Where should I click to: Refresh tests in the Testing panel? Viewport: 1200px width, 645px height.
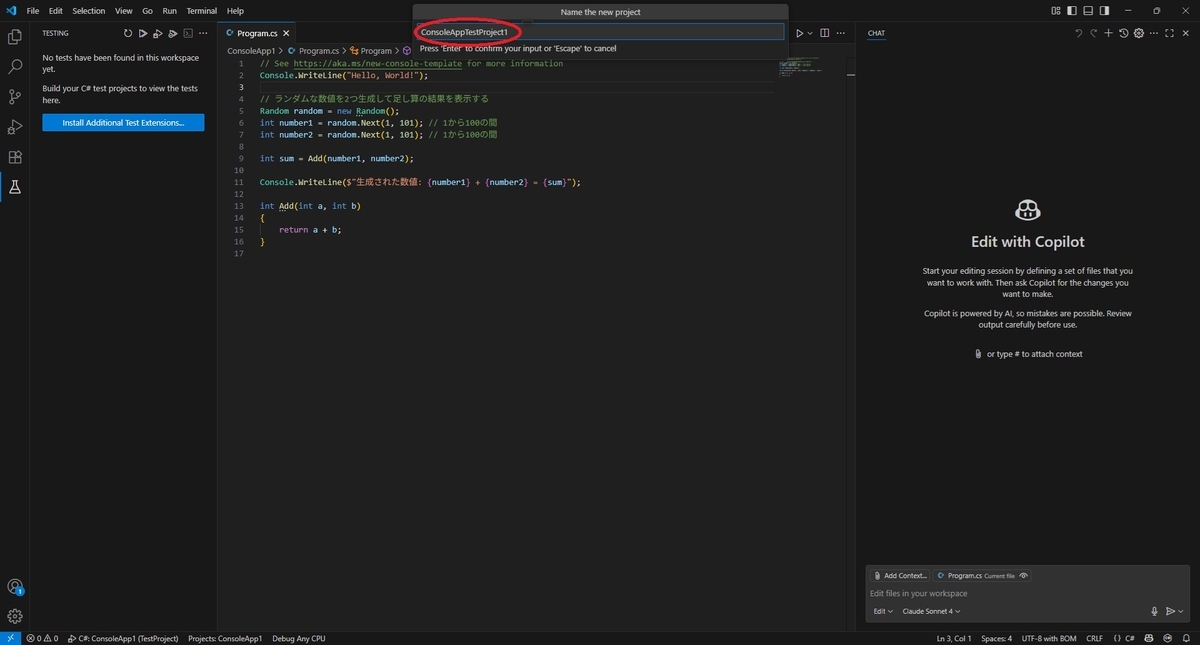(128, 33)
